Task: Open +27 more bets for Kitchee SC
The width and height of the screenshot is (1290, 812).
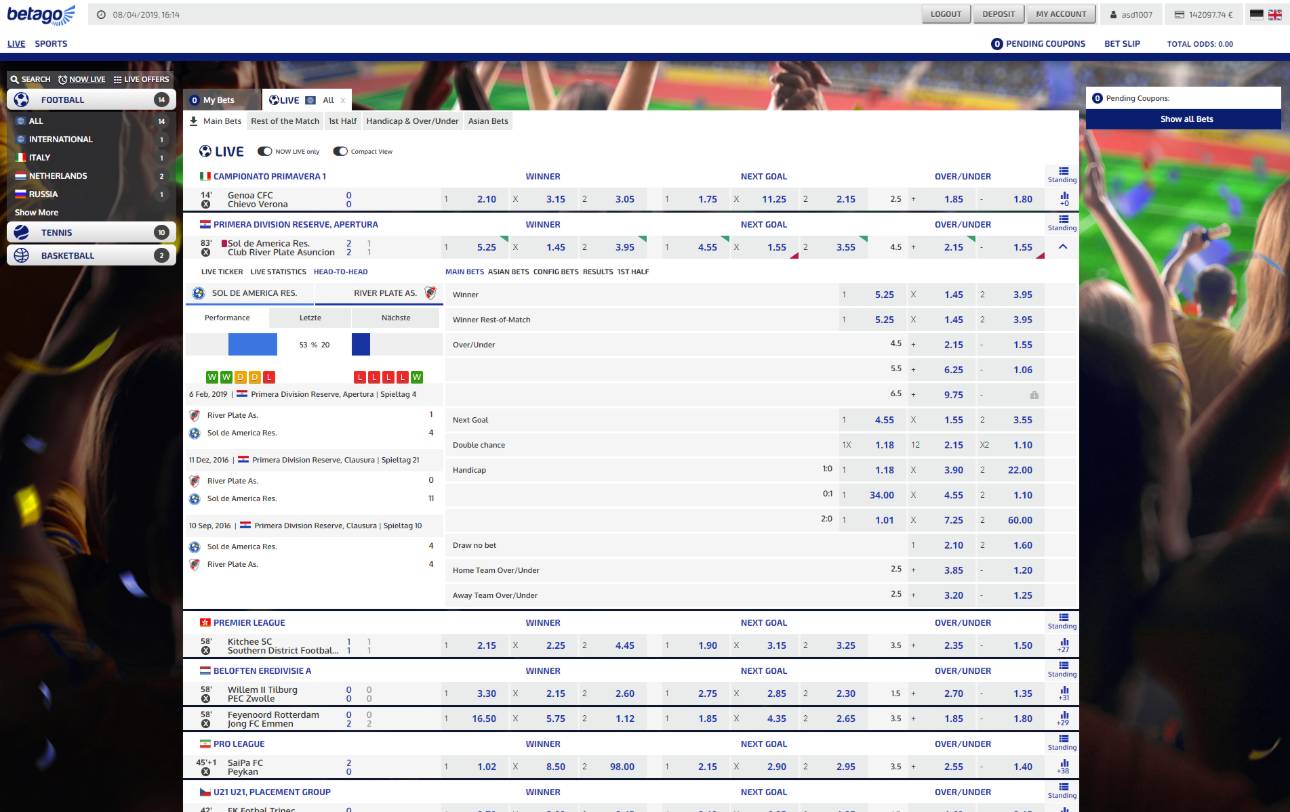Action: 1064,645
